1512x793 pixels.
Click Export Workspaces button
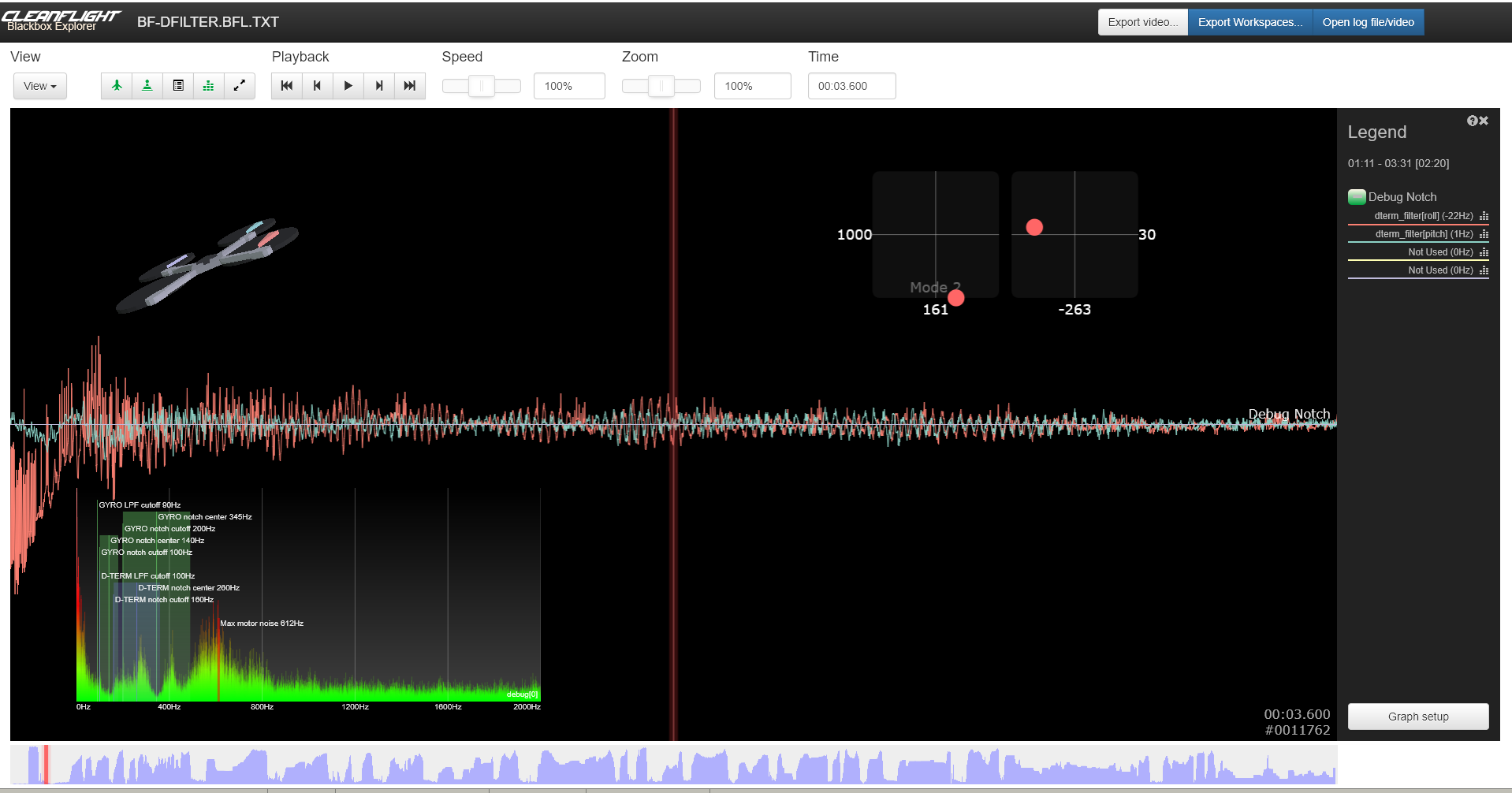[x=1249, y=22]
